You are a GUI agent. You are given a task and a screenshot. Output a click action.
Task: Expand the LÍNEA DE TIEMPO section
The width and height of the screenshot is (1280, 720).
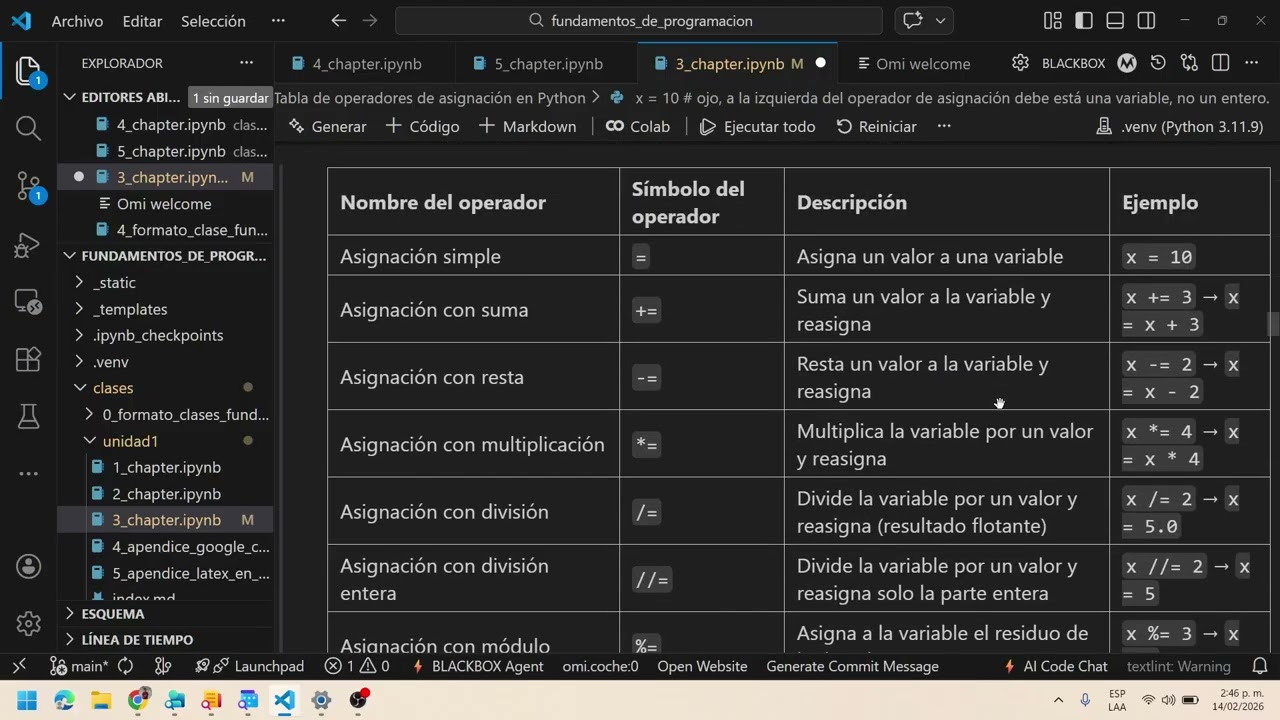pos(165,639)
